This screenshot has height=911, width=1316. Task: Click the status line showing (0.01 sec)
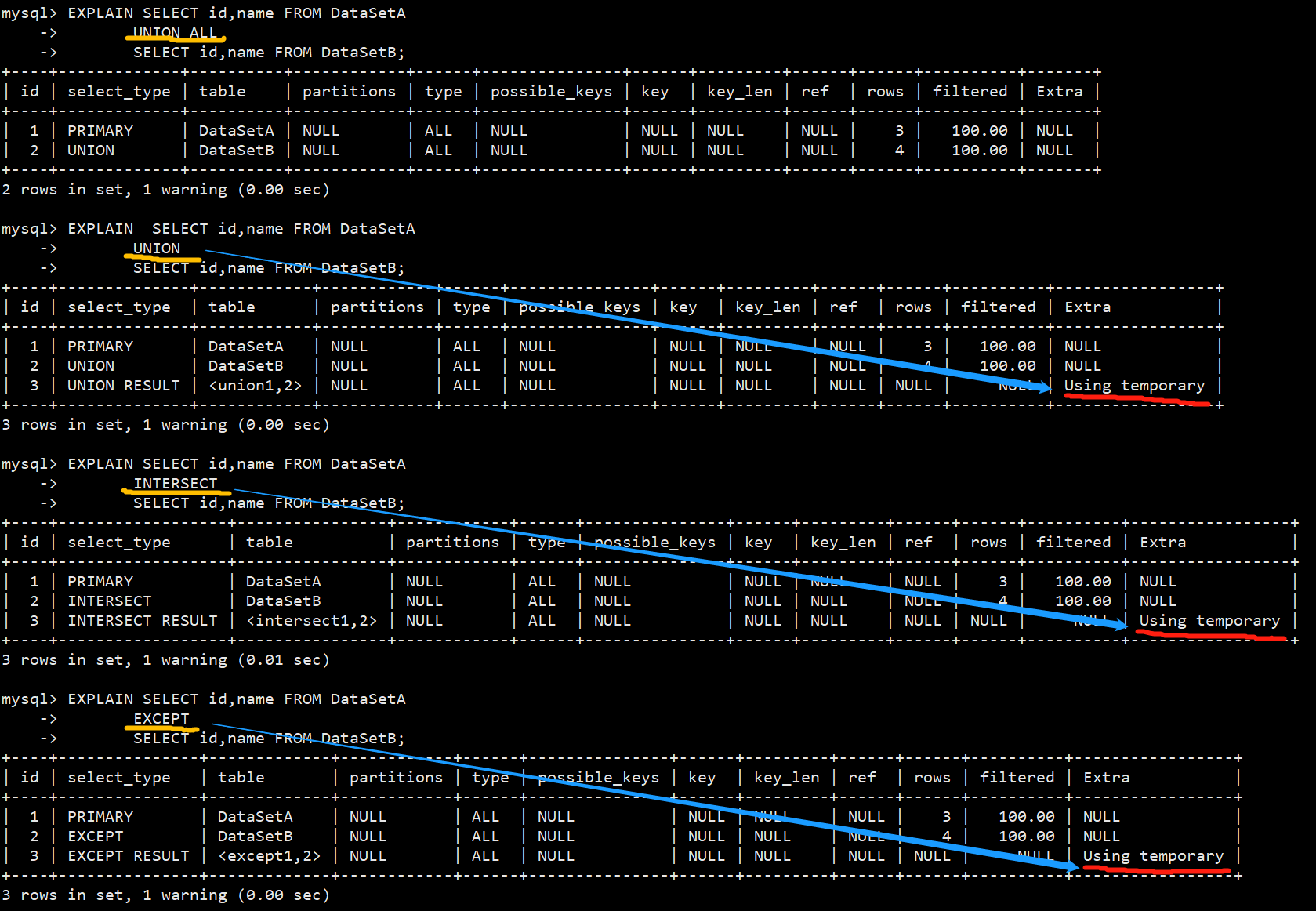click(x=165, y=660)
